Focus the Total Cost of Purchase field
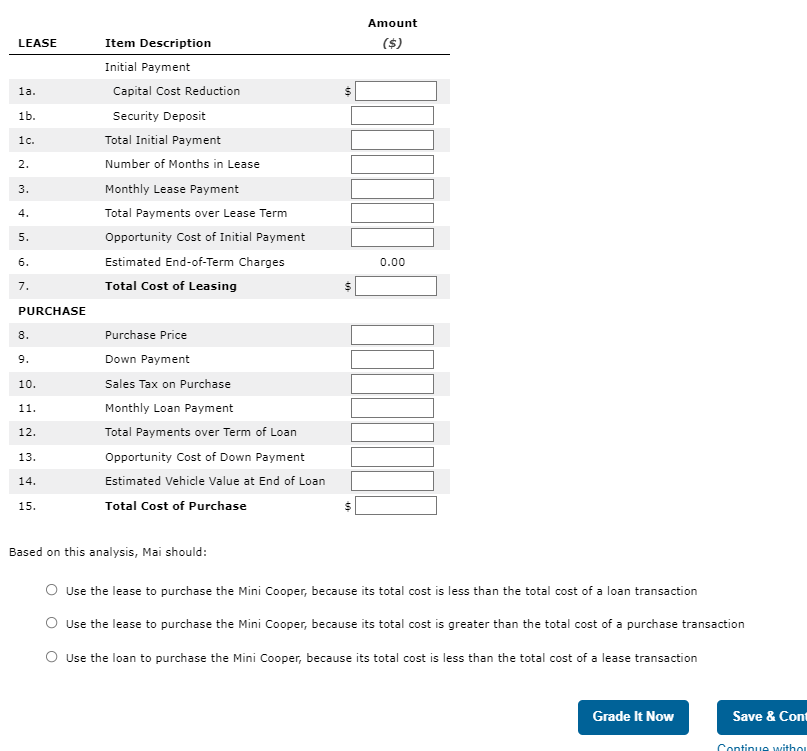The width and height of the screenshot is (807, 751). coord(396,505)
